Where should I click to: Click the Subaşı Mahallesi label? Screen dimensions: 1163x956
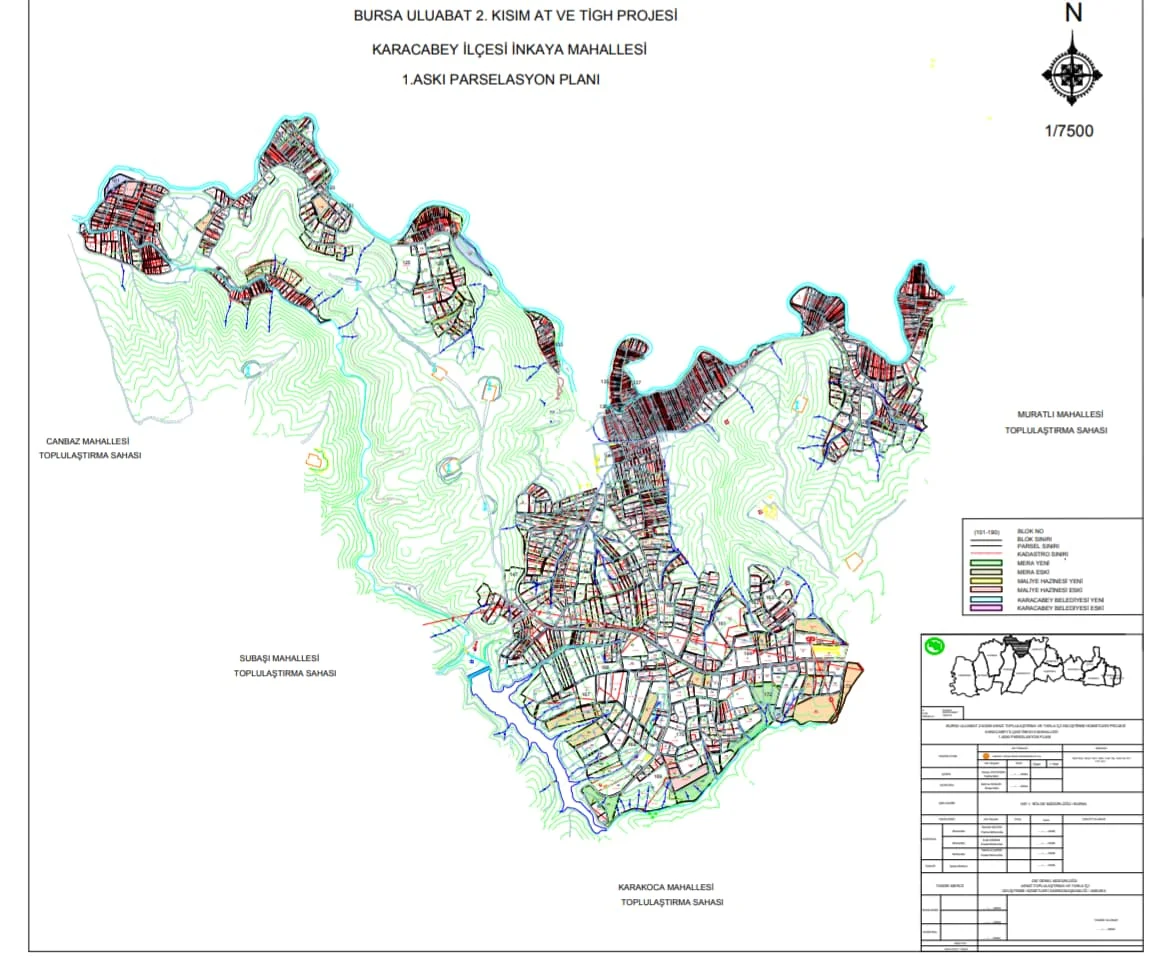[x=276, y=659]
